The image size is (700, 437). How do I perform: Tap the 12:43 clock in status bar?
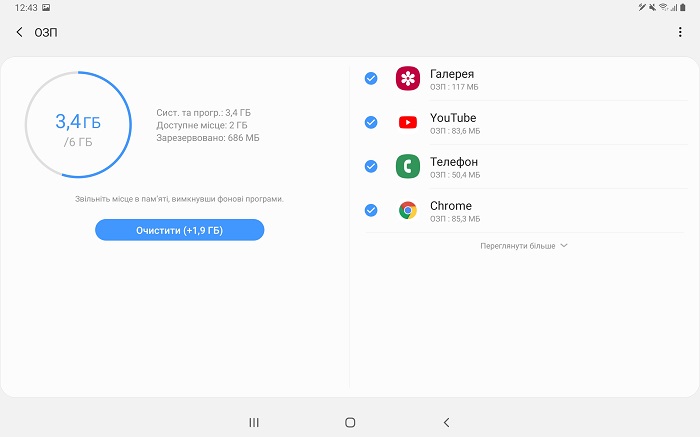click(26, 8)
